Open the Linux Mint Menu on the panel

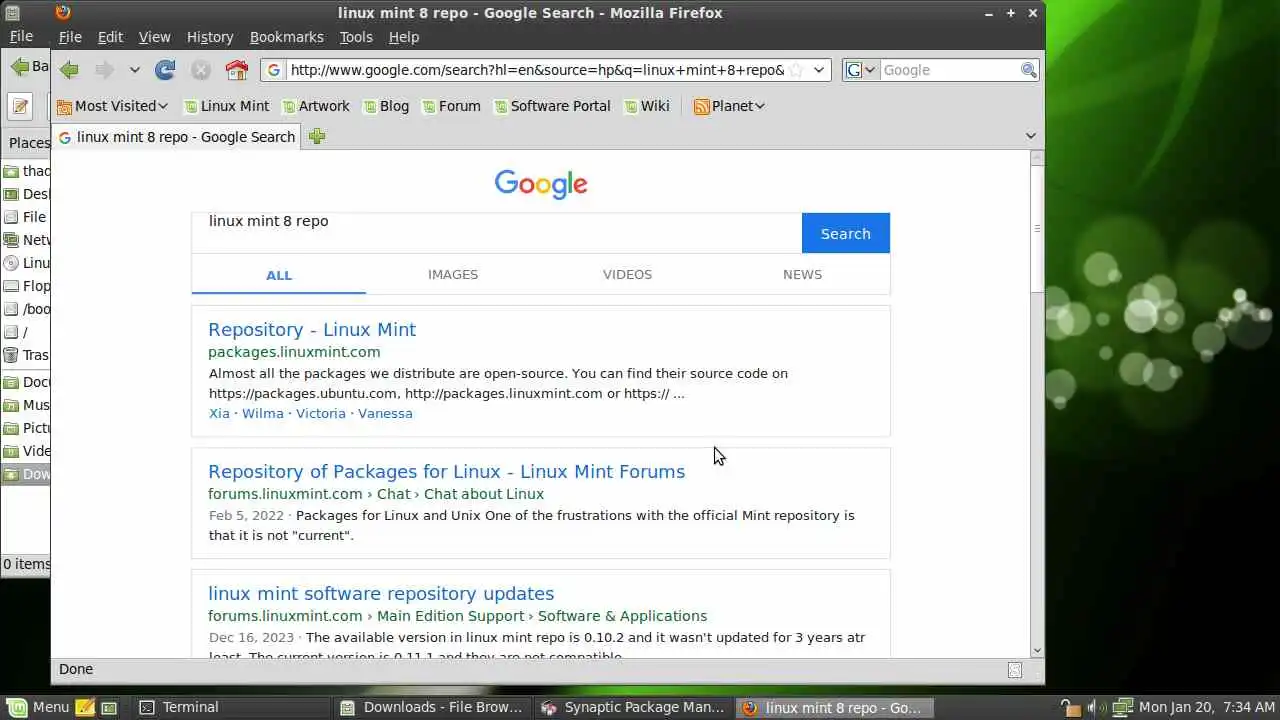click(38, 707)
